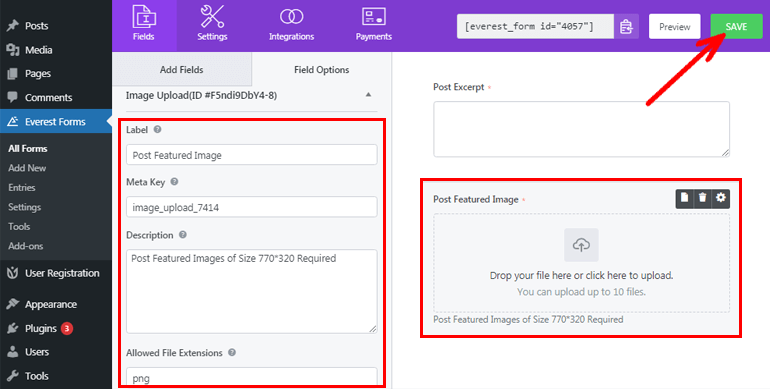Click the shortcode text field
Viewport: 770px width, 389px height.
[x=535, y=27]
